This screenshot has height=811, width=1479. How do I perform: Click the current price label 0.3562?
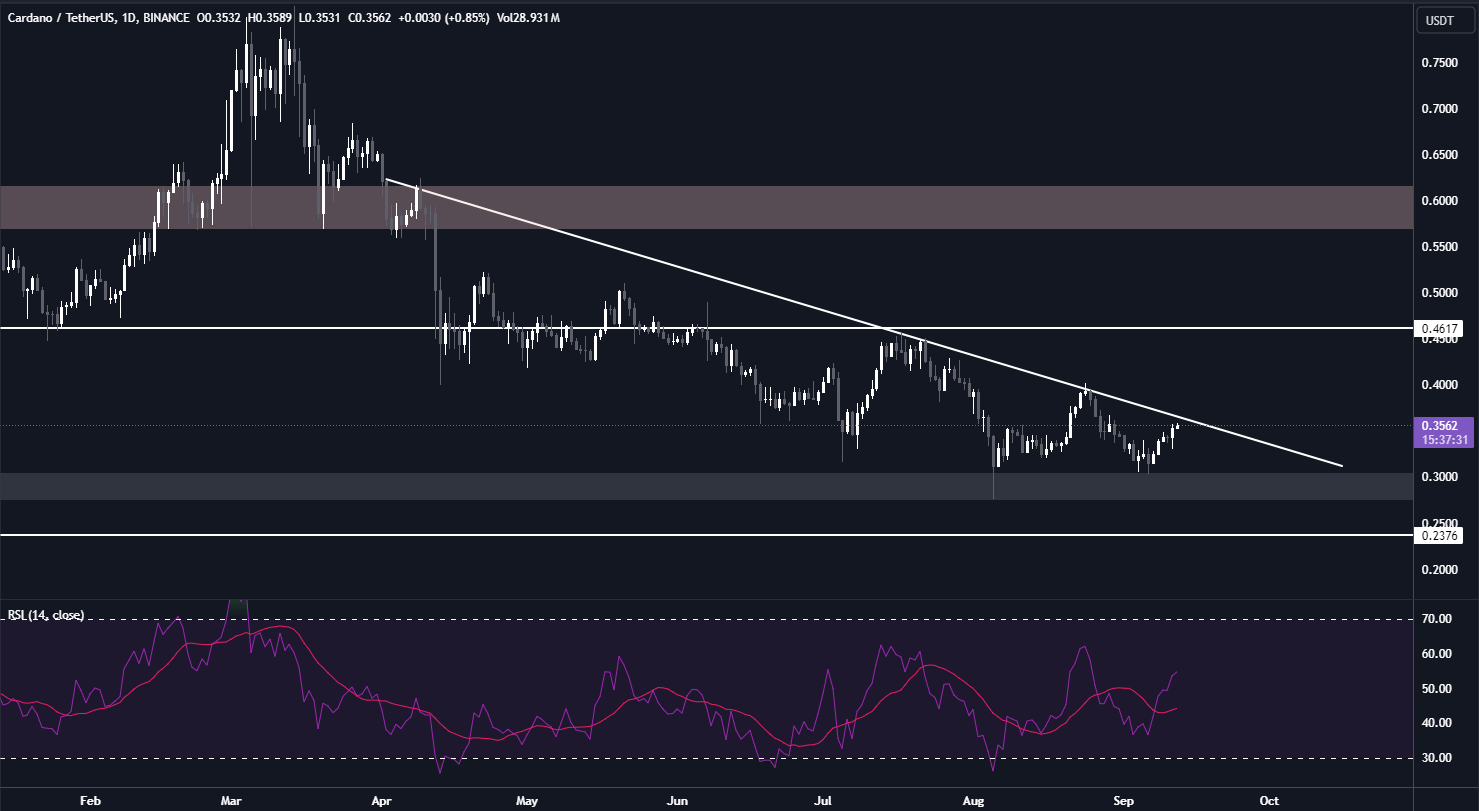click(x=1440, y=424)
